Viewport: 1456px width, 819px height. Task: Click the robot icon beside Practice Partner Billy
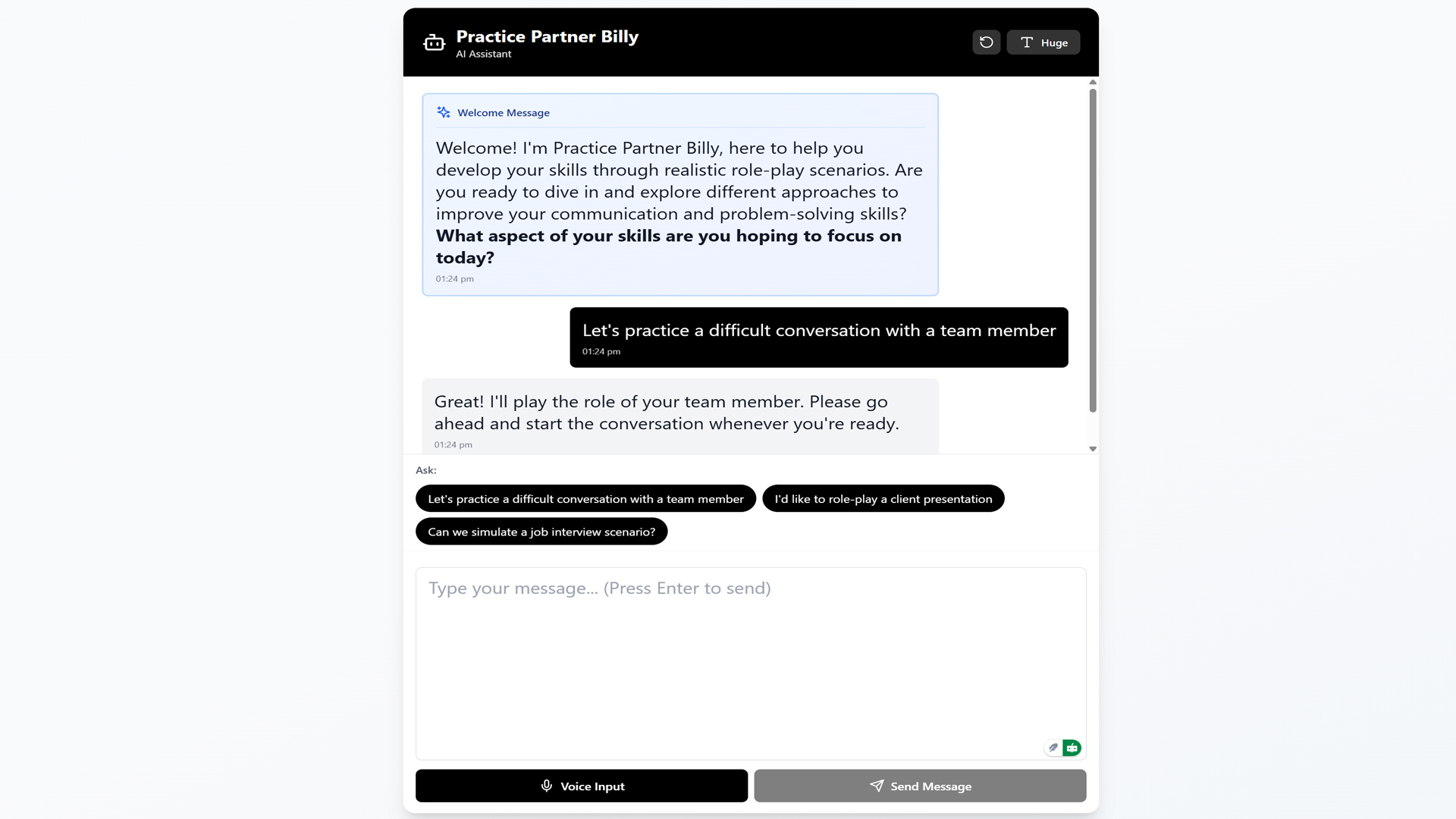coord(434,42)
